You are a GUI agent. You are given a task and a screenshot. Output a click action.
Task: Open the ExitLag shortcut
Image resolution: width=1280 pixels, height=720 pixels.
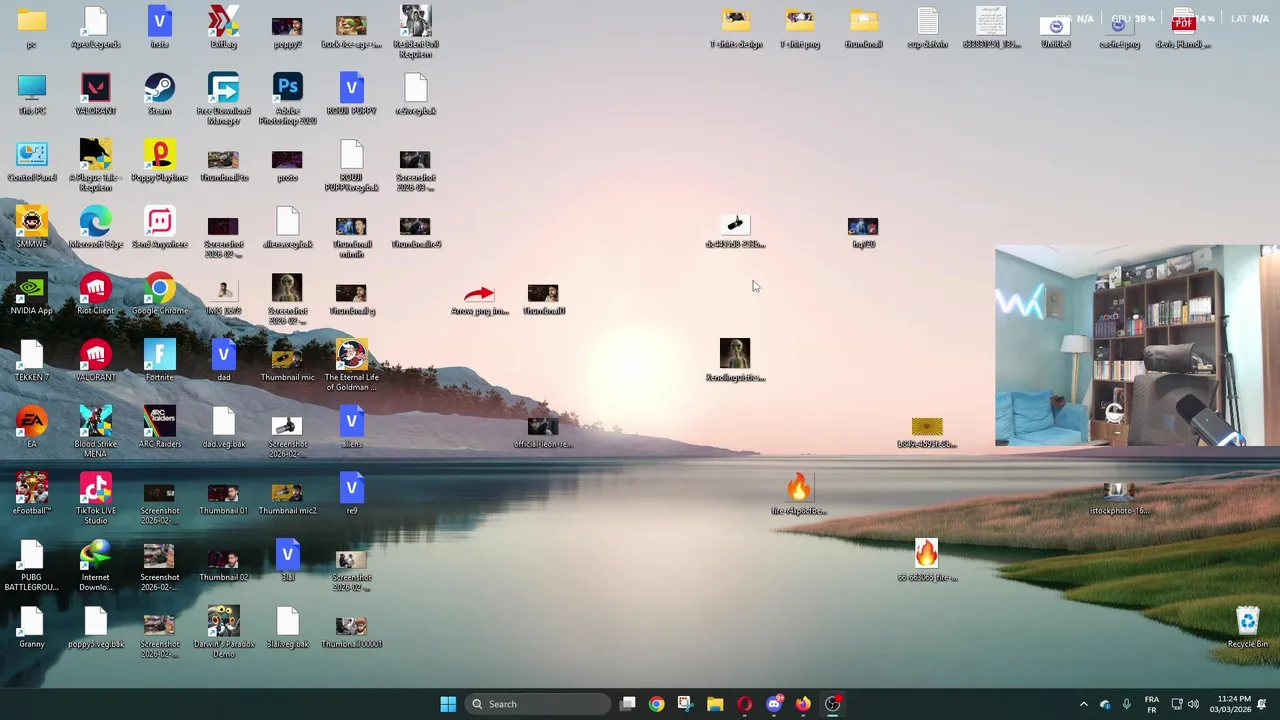[x=223, y=28]
